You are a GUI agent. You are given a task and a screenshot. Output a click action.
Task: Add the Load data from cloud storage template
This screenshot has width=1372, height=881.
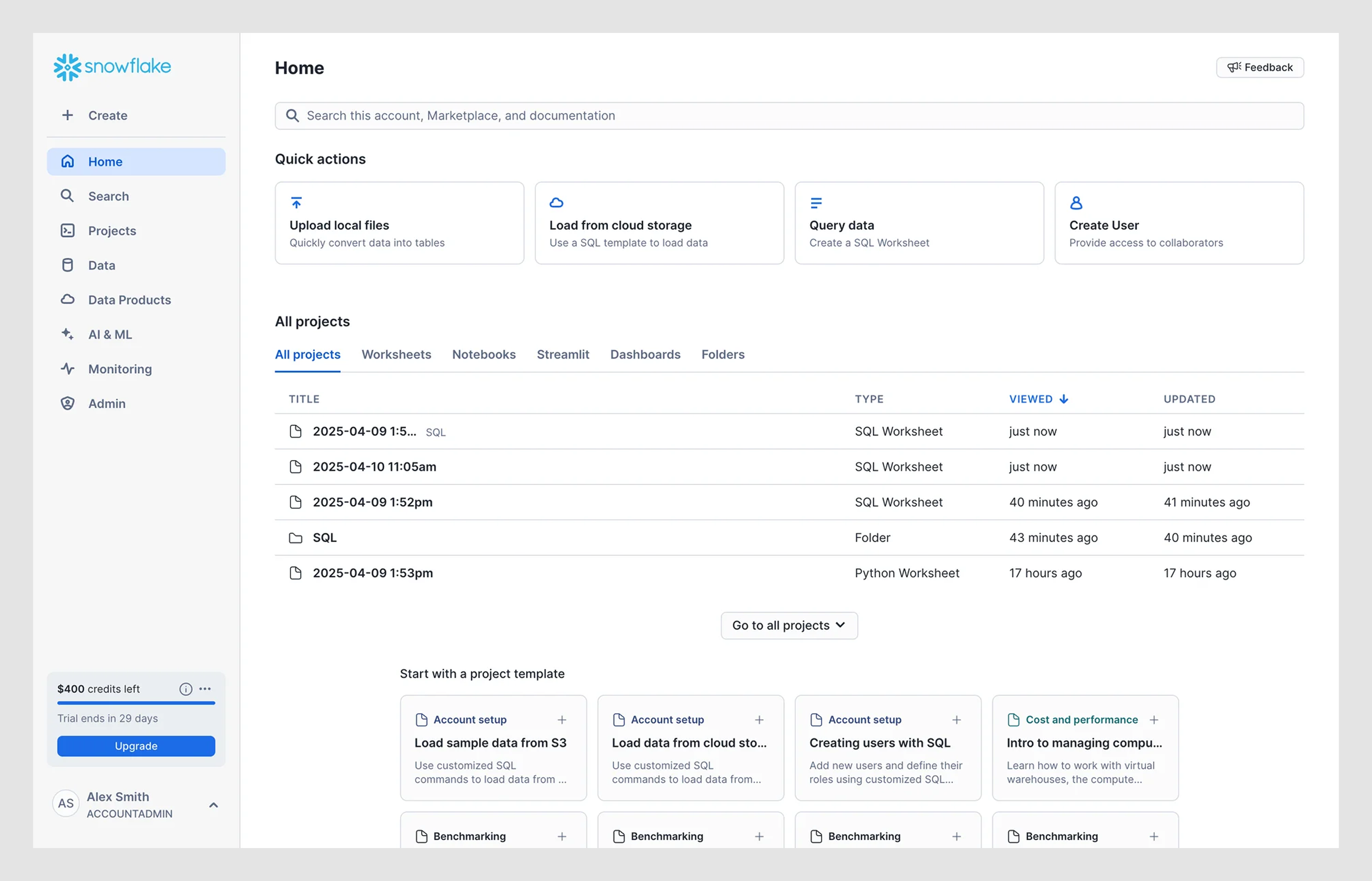click(x=759, y=720)
